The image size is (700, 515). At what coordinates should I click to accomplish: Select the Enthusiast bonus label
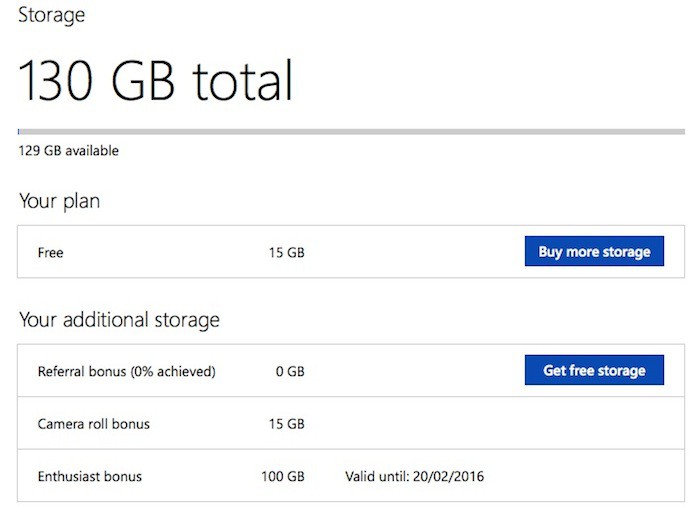click(x=89, y=476)
